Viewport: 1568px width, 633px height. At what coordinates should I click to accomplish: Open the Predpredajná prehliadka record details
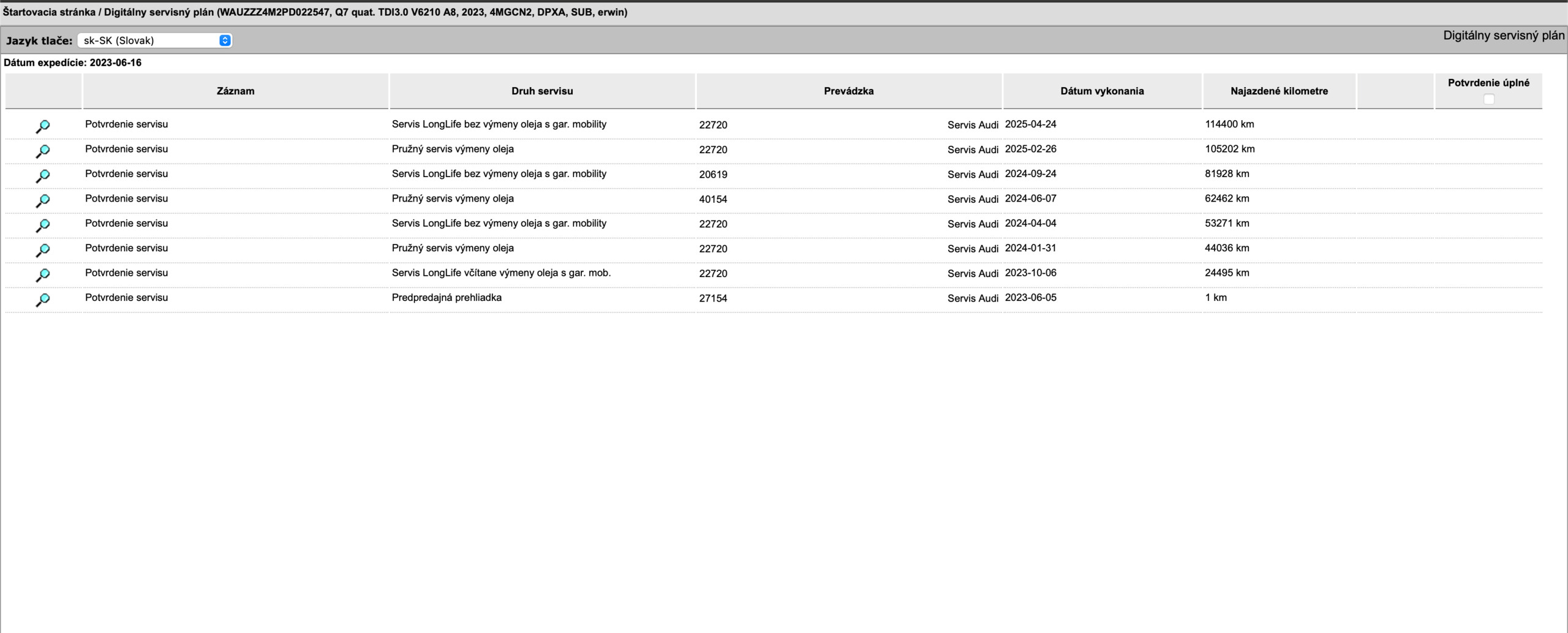click(43, 300)
